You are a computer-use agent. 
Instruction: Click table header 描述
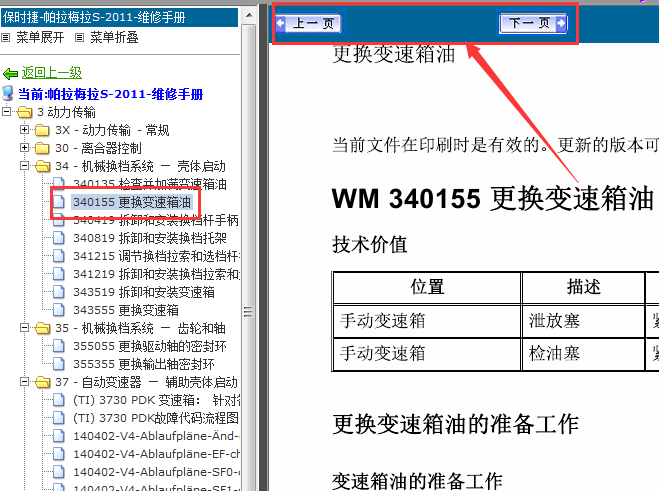(x=583, y=288)
